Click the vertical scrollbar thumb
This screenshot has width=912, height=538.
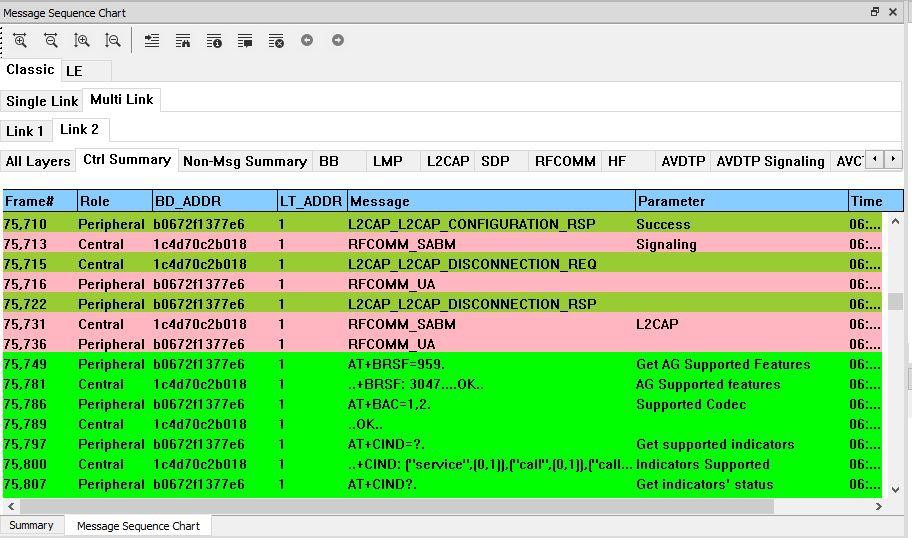click(x=895, y=301)
